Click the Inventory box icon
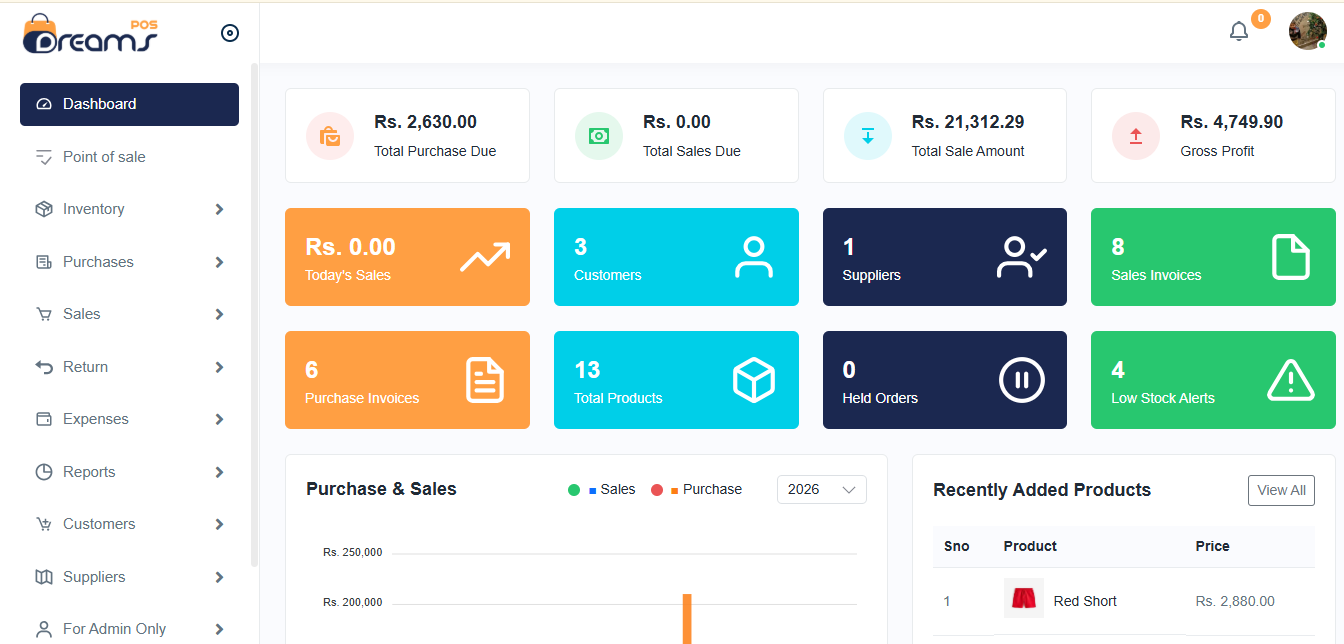Viewport: 1344px width, 644px height. (x=44, y=209)
